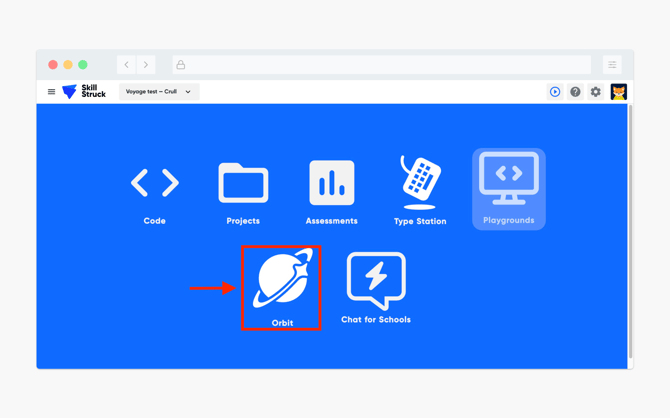
Task: Open the Playgrounds tile
Action: [508, 189]
